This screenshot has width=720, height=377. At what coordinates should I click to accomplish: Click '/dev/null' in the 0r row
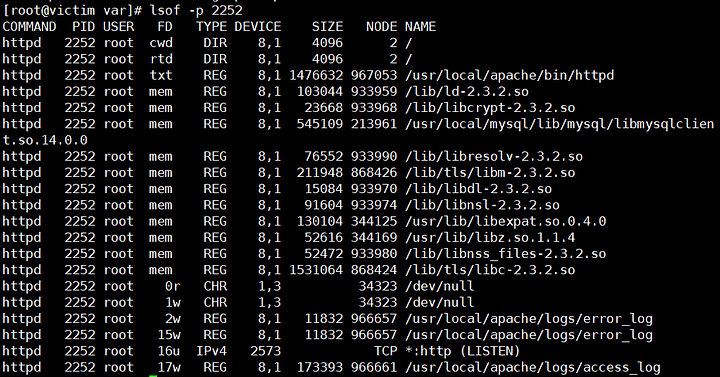(439, 287)
